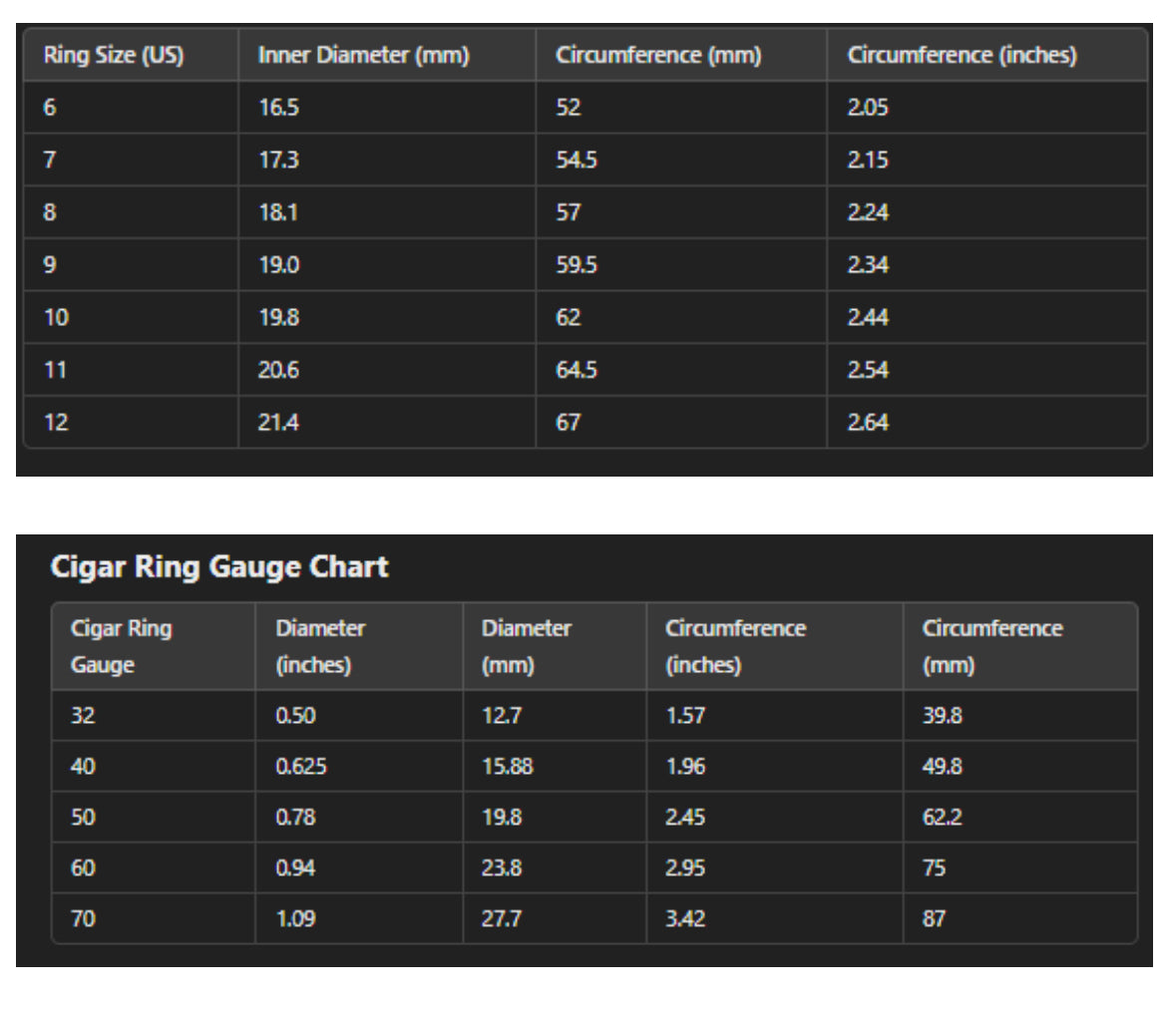The image size is (1176, 1014).
Task: Select the "Diameter (inches)" column header
Action: click(320, 646)
